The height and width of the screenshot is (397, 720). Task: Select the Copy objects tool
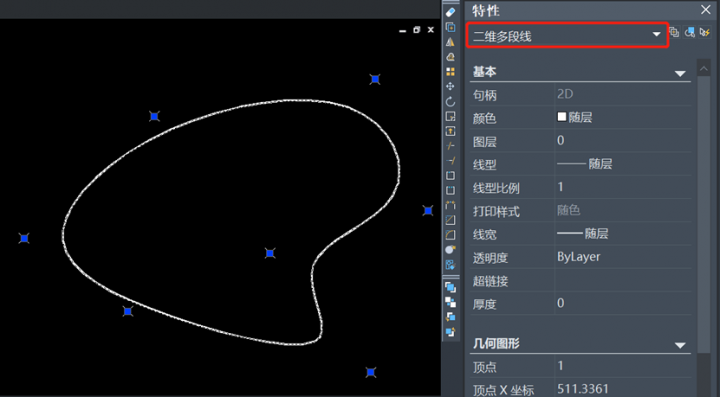click(x=450, y=28)
